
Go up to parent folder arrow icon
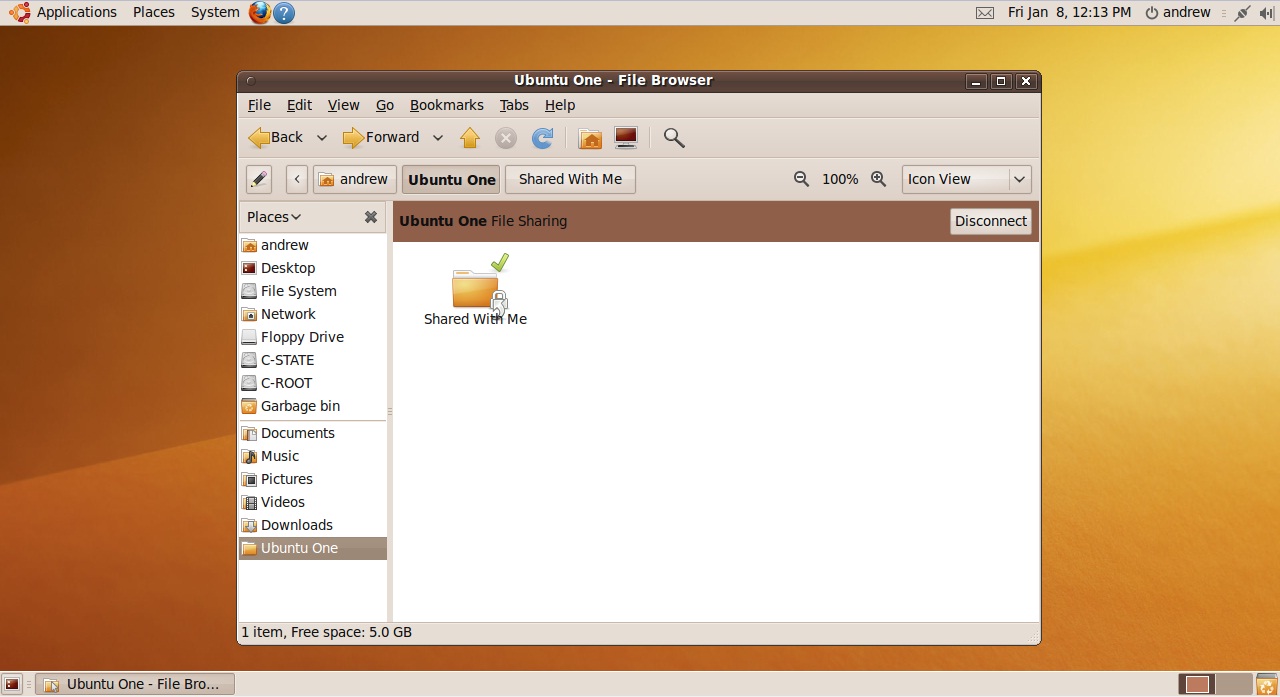[x=470, y=138]
